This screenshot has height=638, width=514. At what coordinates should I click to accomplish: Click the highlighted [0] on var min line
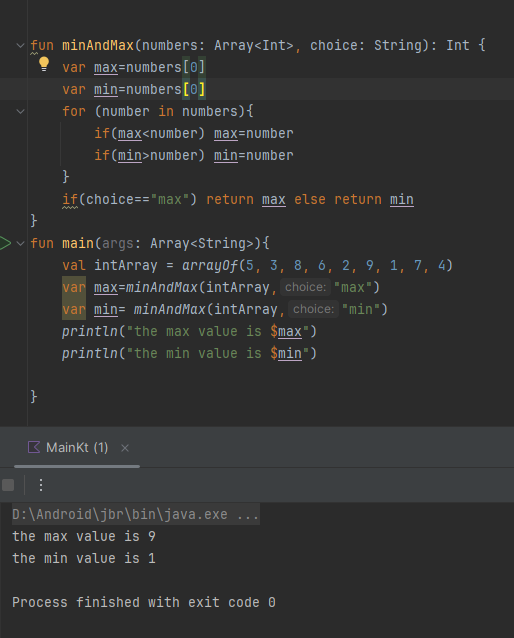click(194, 90)
